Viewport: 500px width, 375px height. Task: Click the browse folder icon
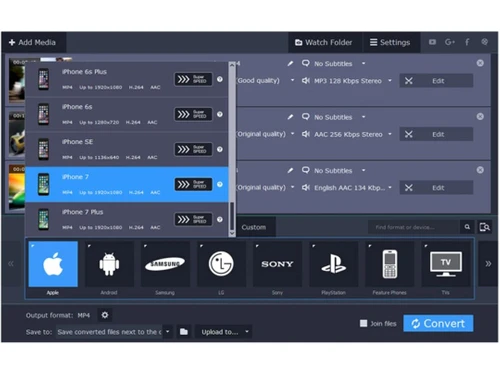[184, 332]
